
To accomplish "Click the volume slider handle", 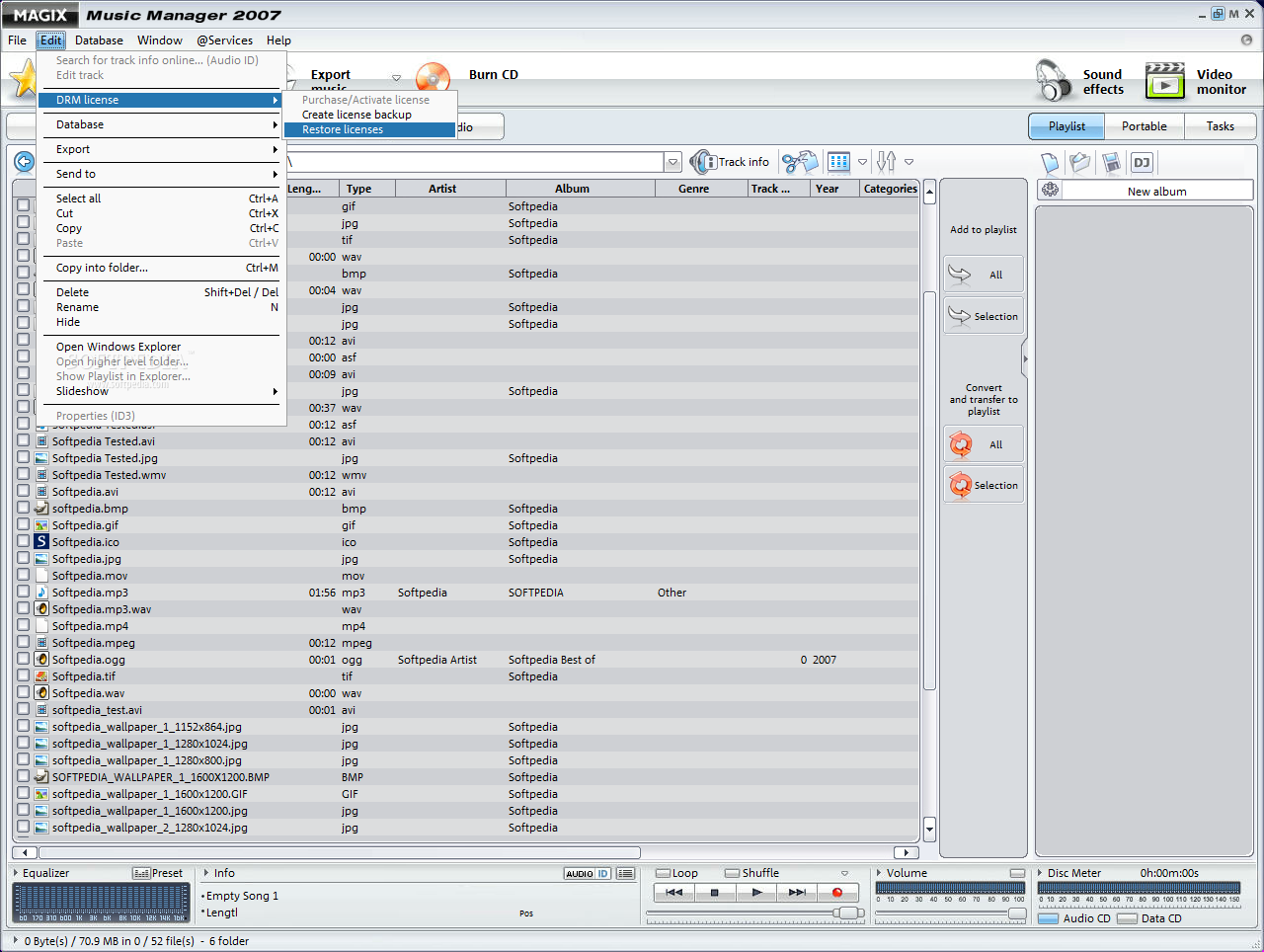I will pyautogui.click(x=1017, y=913).
